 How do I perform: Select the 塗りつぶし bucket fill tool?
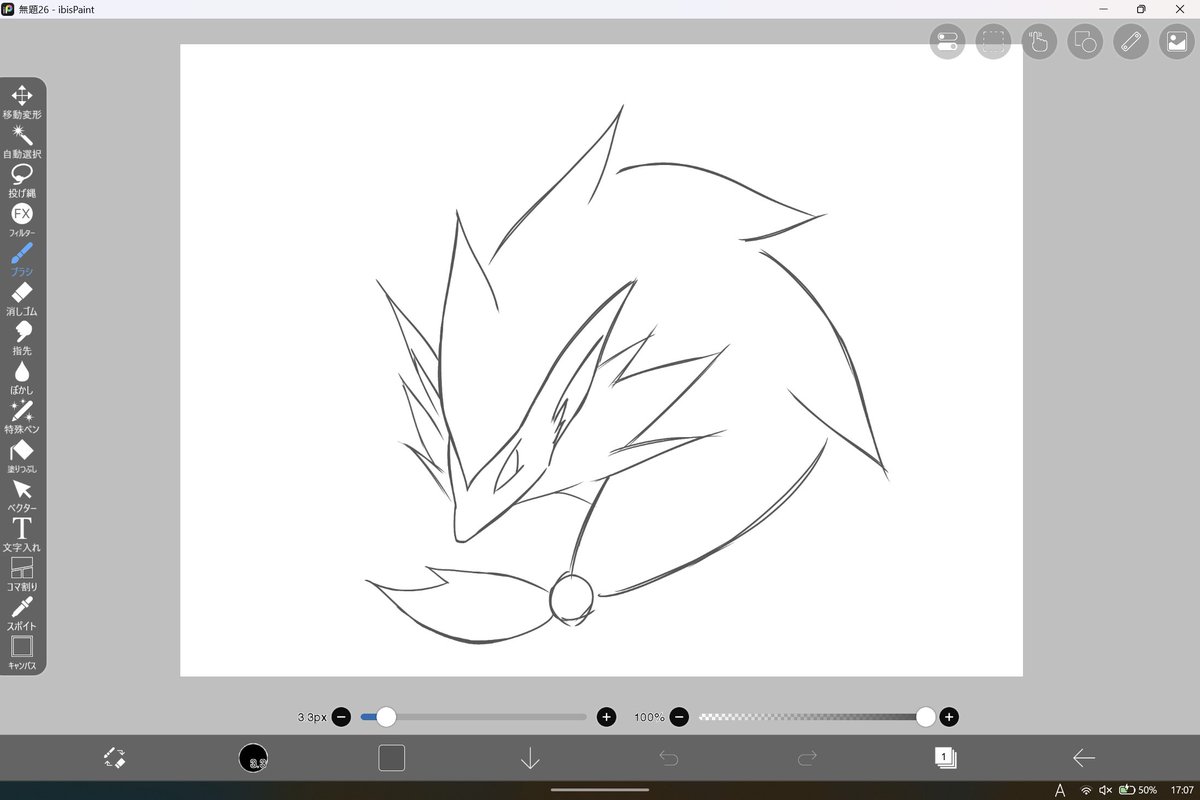pyautogui.click(x=22, y=456)
